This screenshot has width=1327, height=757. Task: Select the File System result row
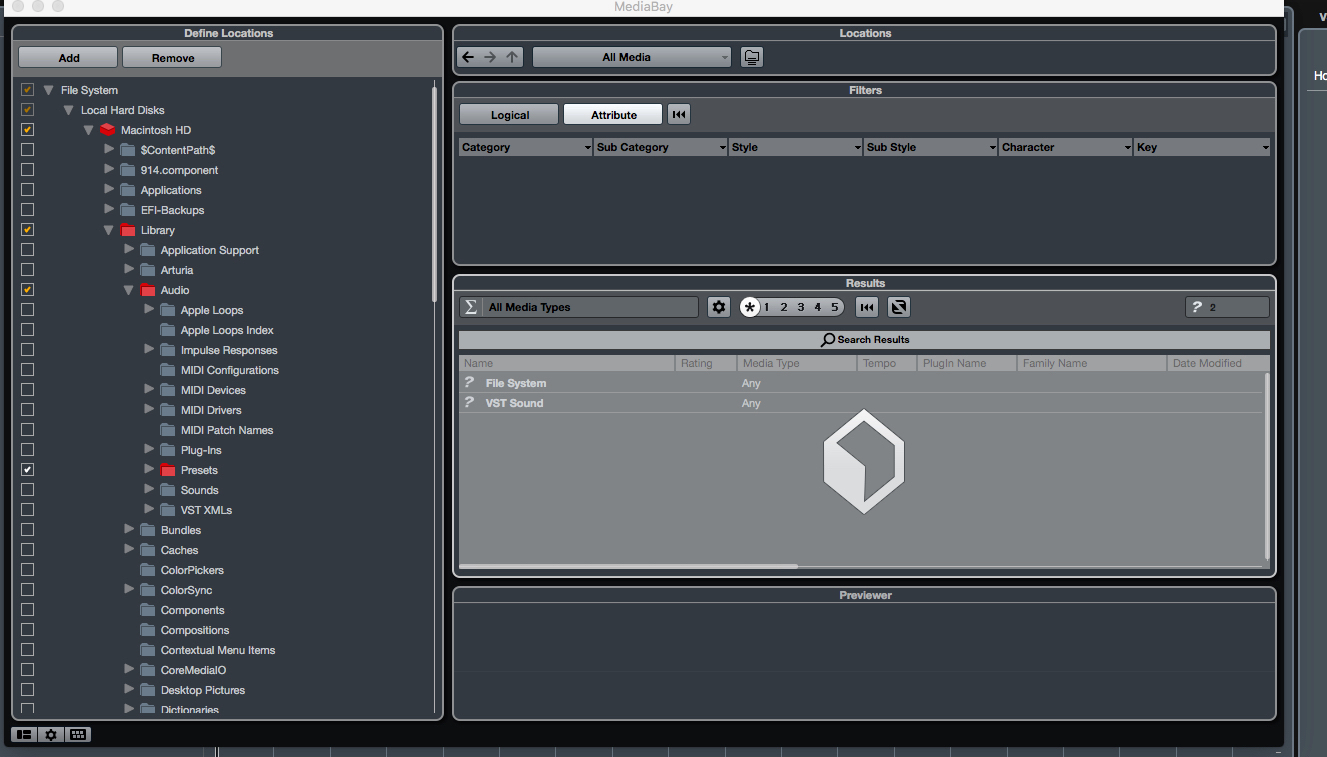click(x=862, y=383)
